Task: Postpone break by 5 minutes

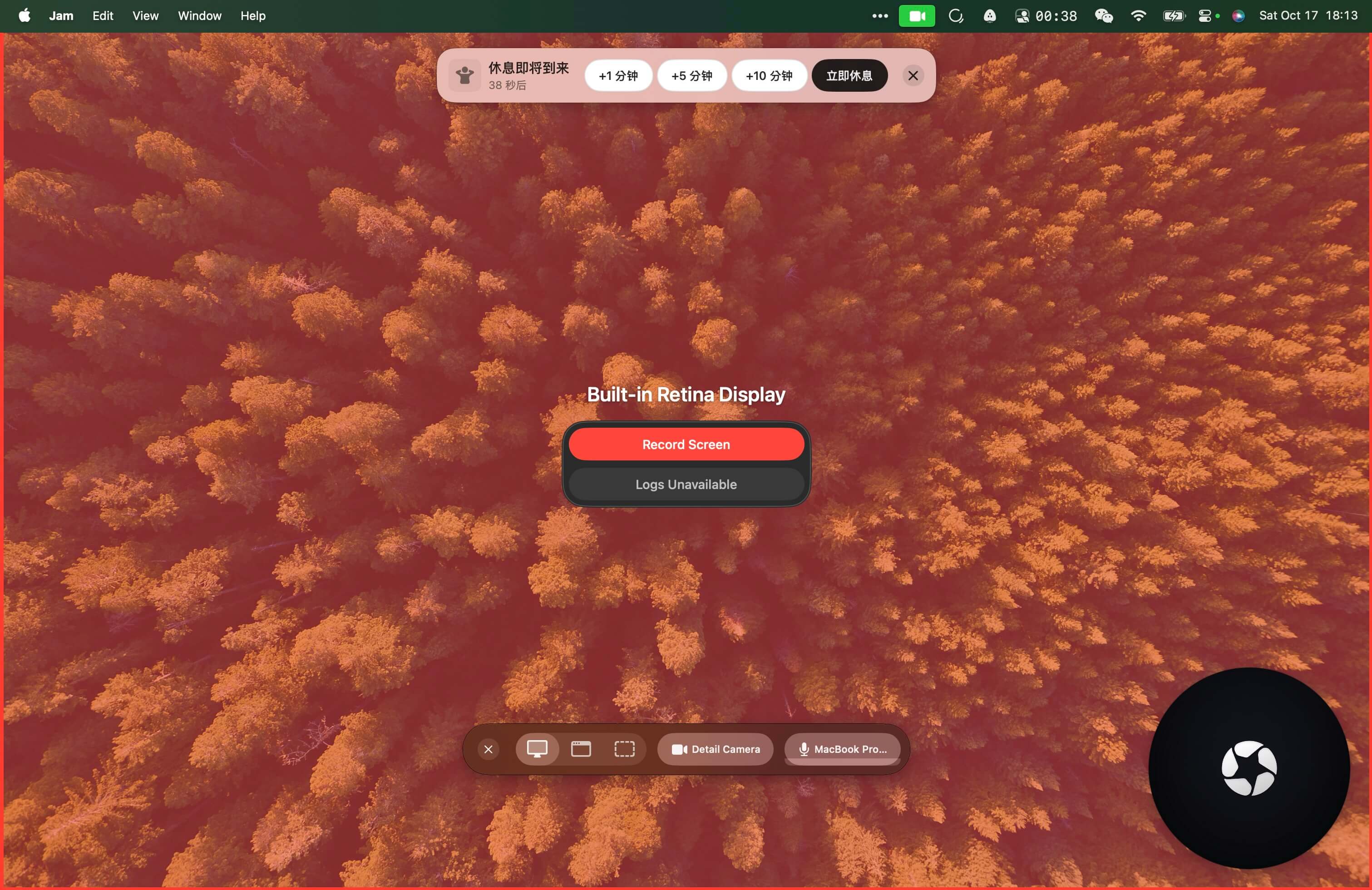Action: 692,75
